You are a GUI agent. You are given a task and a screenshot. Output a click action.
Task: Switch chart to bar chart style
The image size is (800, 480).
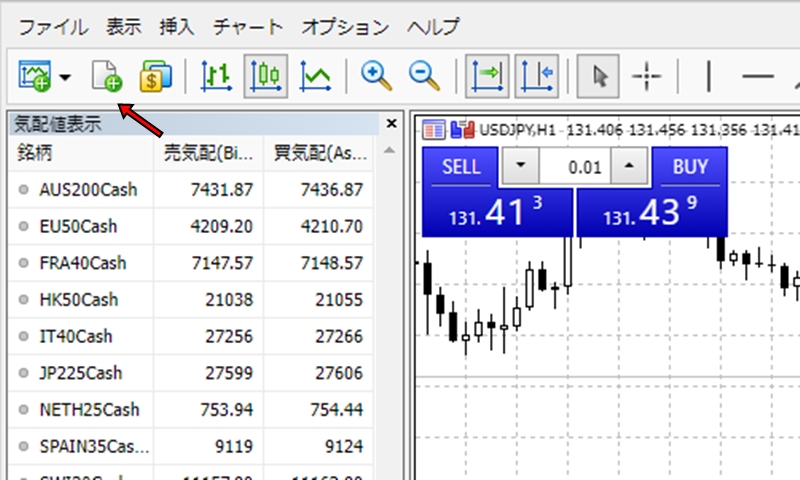click(x=216, y=77)
